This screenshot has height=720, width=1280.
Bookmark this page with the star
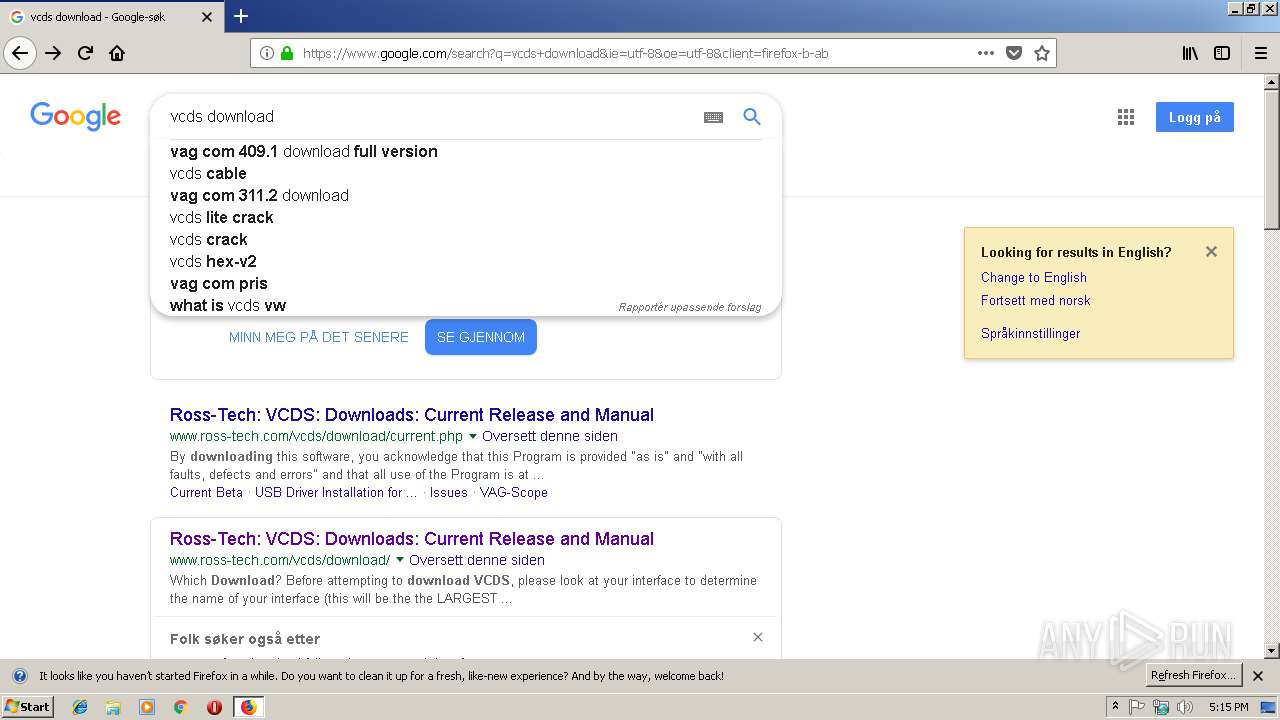(1042, 53)
